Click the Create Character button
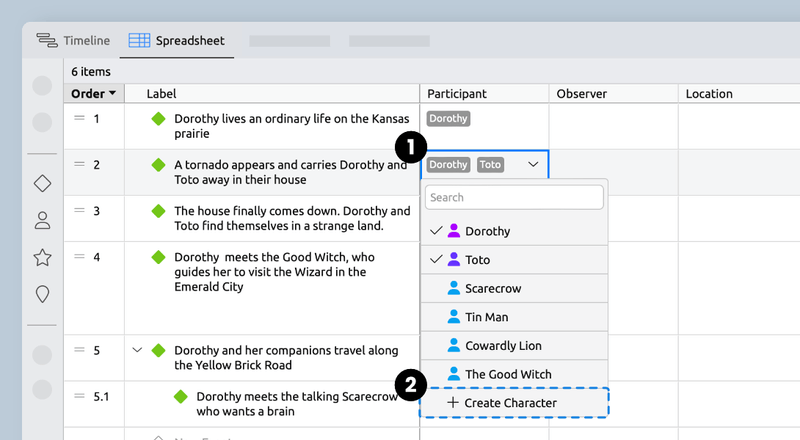Image resolution: width=800 pixels, height=440 pixels. (x=514, y=403)
